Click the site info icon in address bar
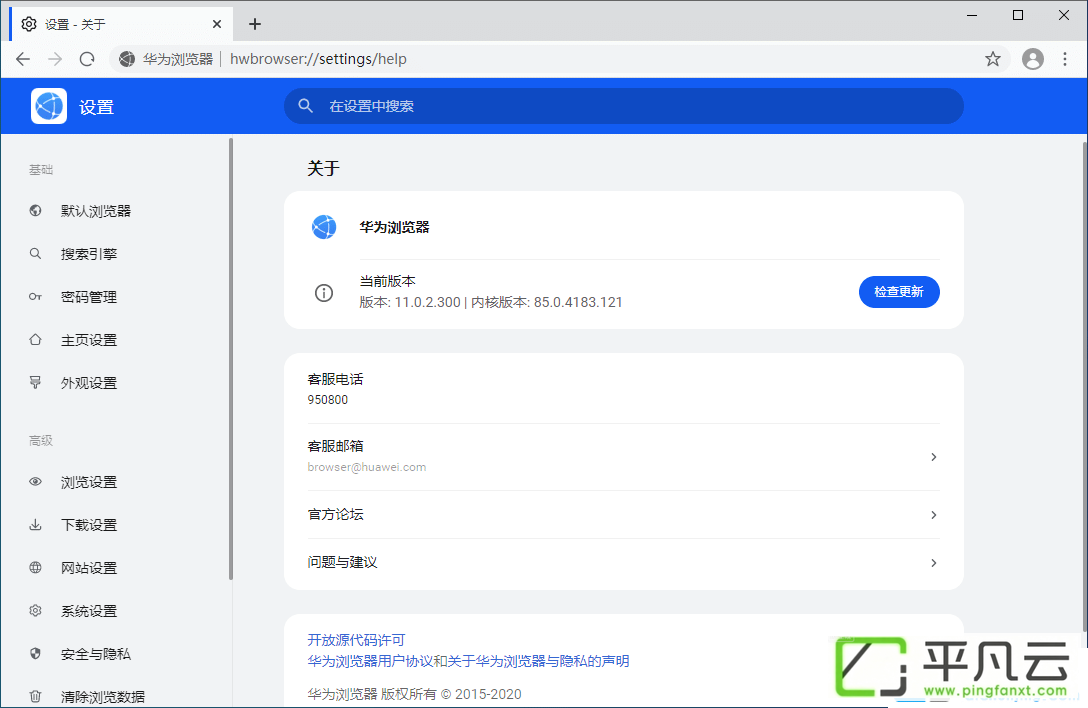This screenshot has height=708, width=1088. click(x=127, y=59)
